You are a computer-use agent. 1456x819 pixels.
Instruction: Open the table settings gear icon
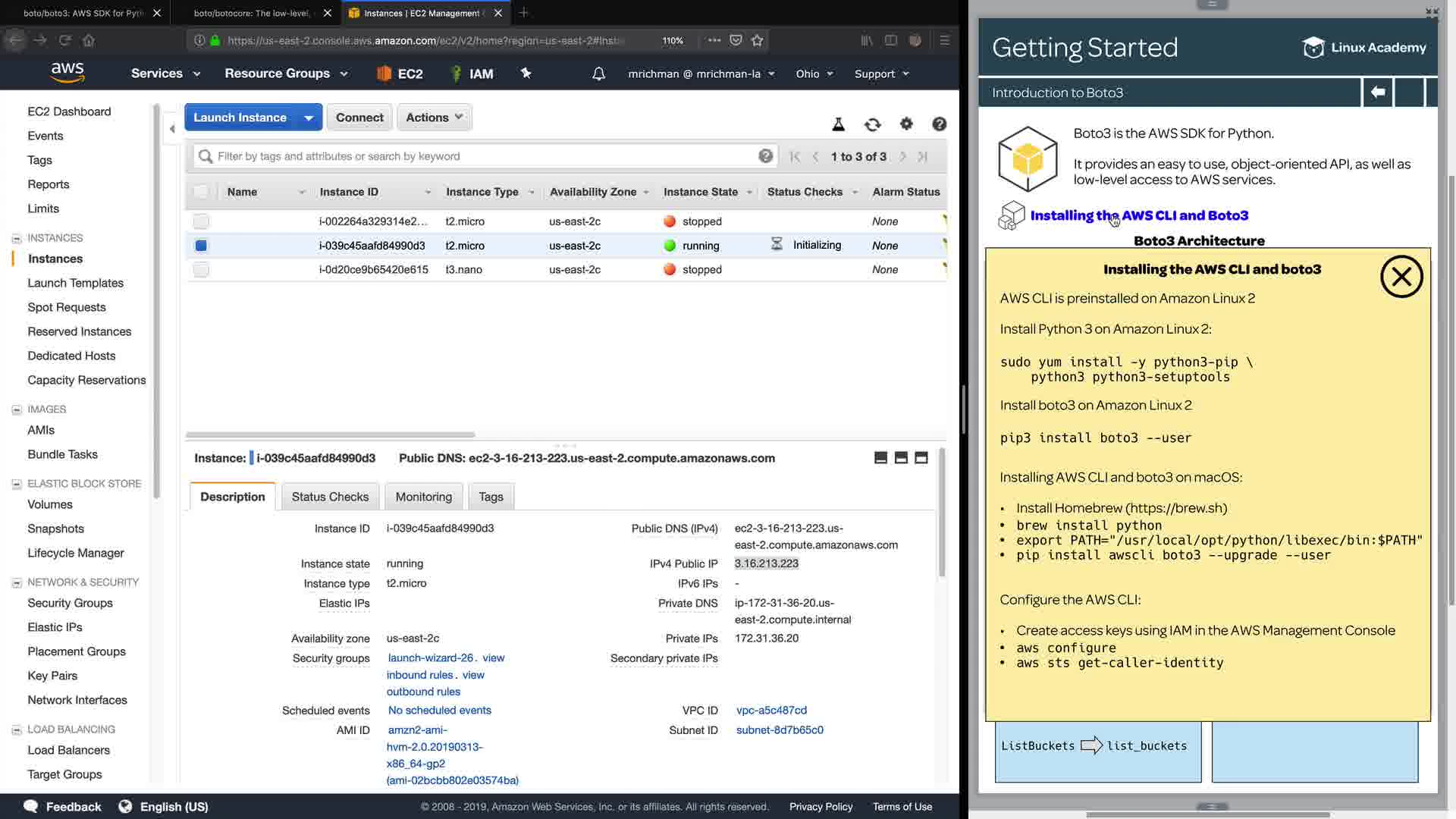point(906,124)
